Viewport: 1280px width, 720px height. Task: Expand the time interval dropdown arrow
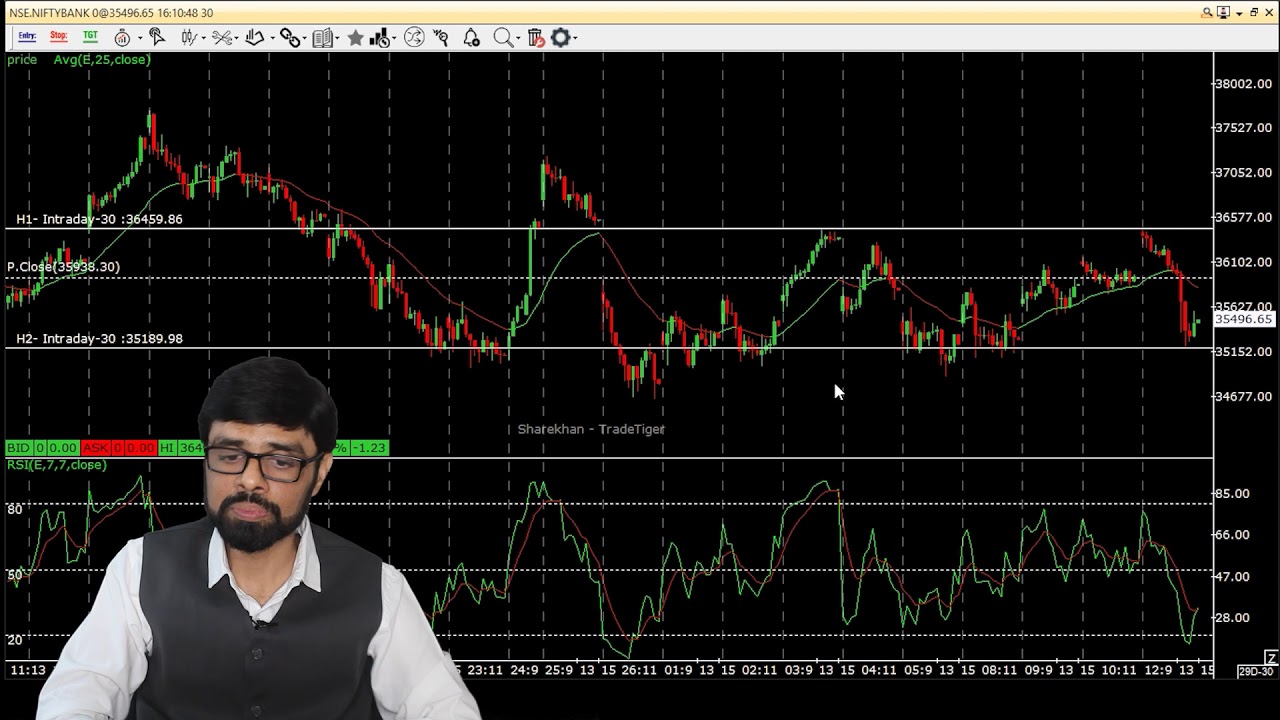pos(139,38)
